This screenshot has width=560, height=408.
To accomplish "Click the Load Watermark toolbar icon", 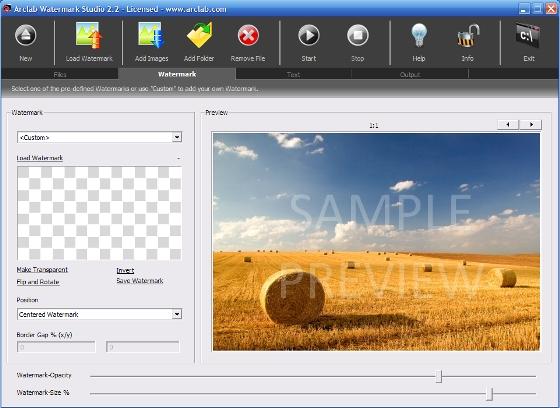I will pos(89,35).
